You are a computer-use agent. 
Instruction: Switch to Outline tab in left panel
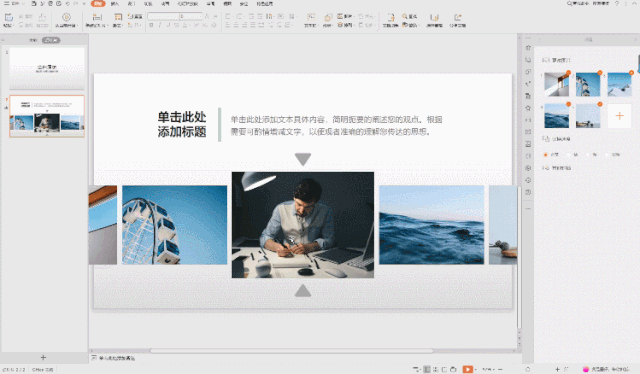click(x=33, y=40)
